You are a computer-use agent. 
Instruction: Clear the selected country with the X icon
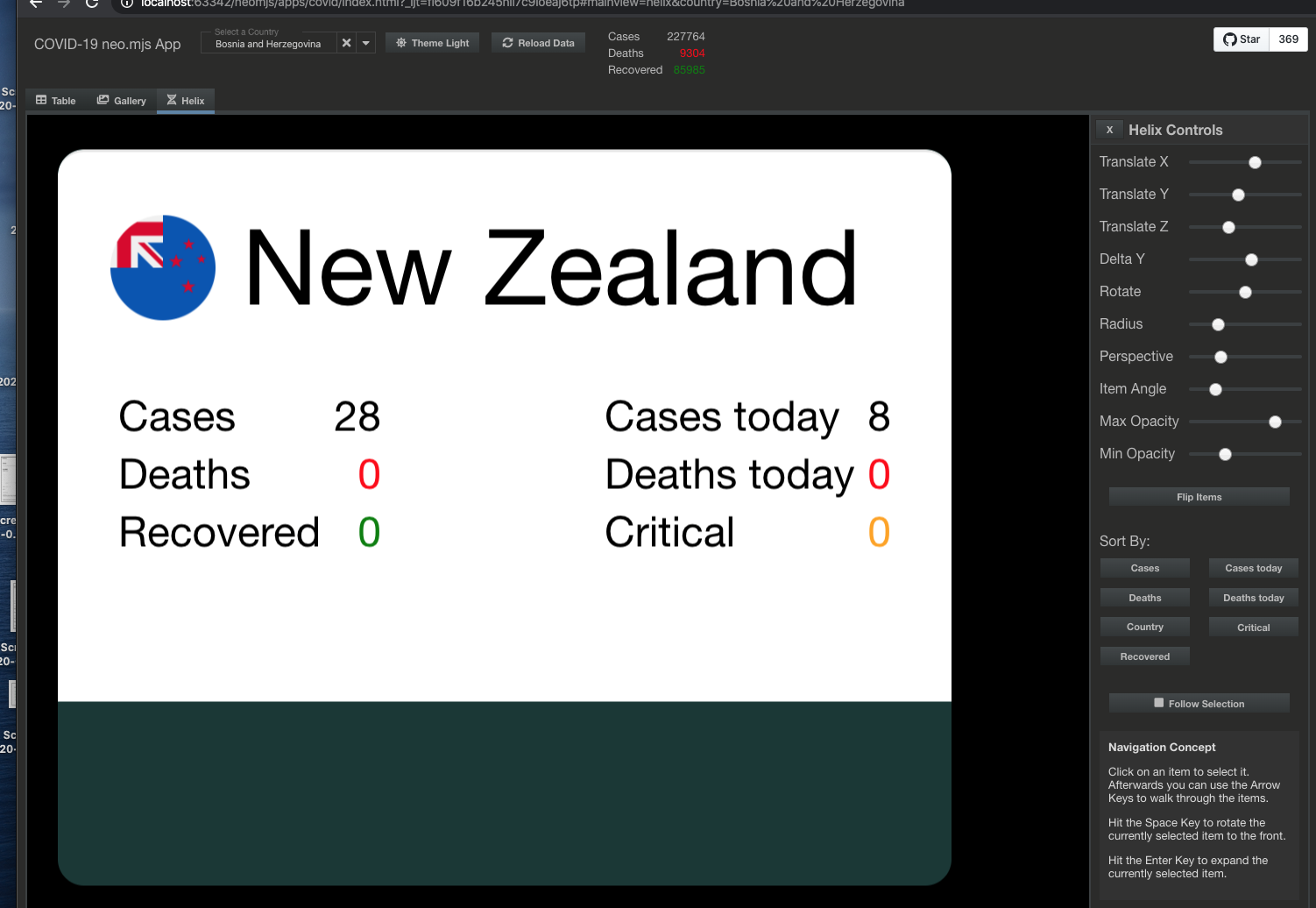346,43
